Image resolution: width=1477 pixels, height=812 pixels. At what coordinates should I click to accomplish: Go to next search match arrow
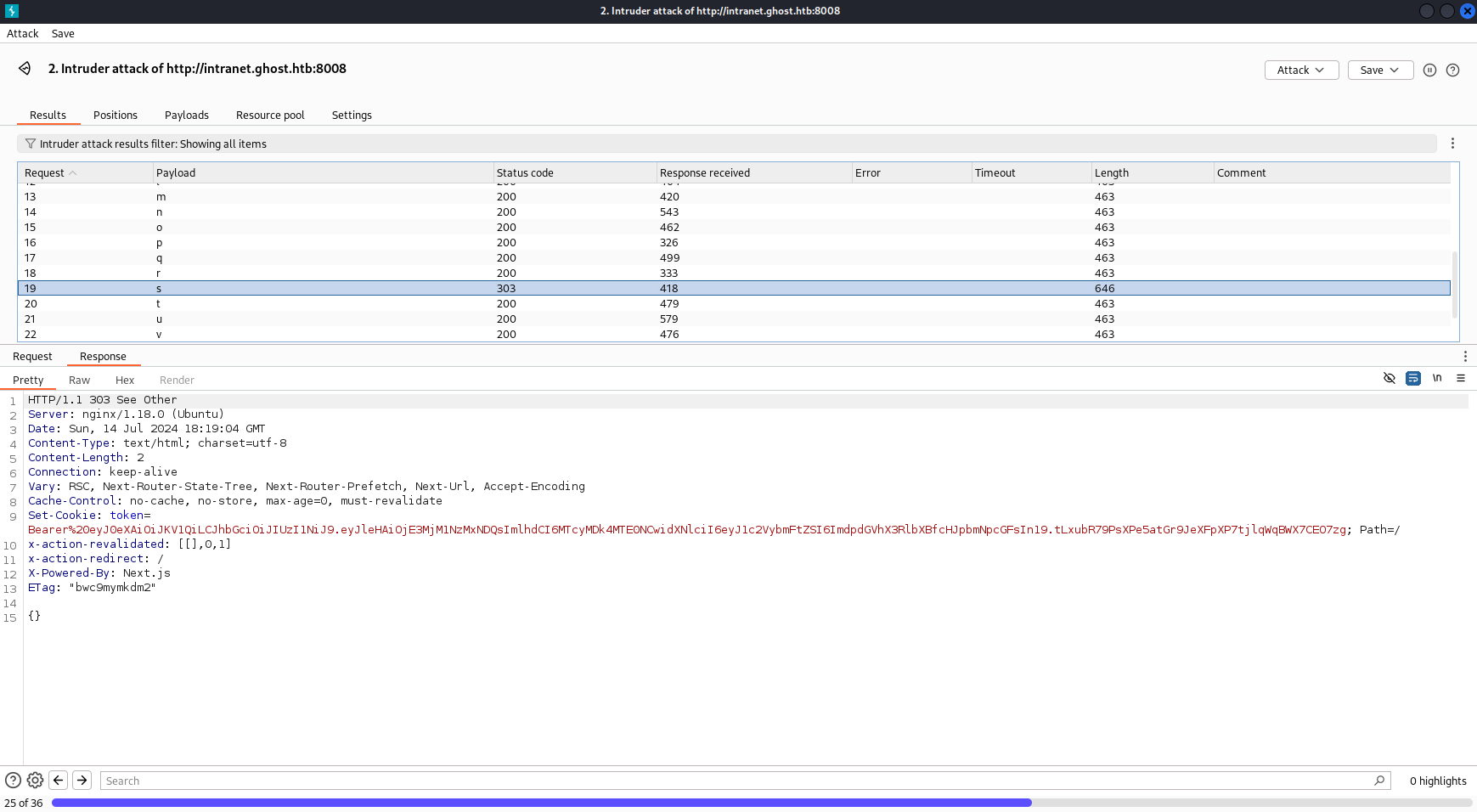click(x=82, y=780)
